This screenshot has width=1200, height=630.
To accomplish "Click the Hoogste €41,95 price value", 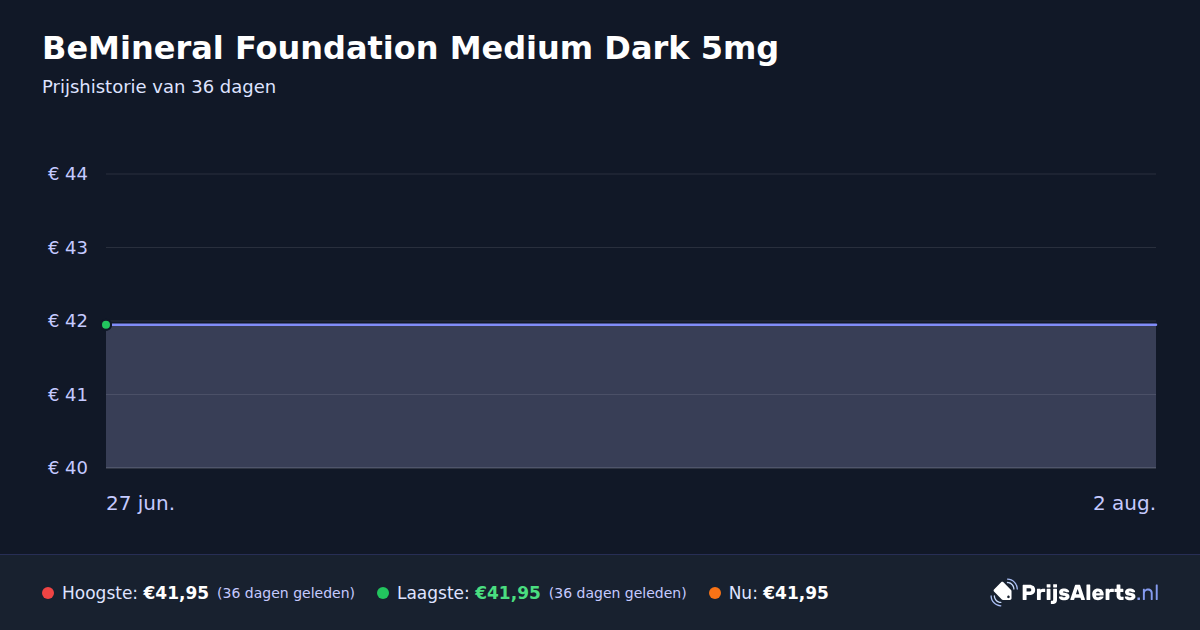I will click(176, 593).
